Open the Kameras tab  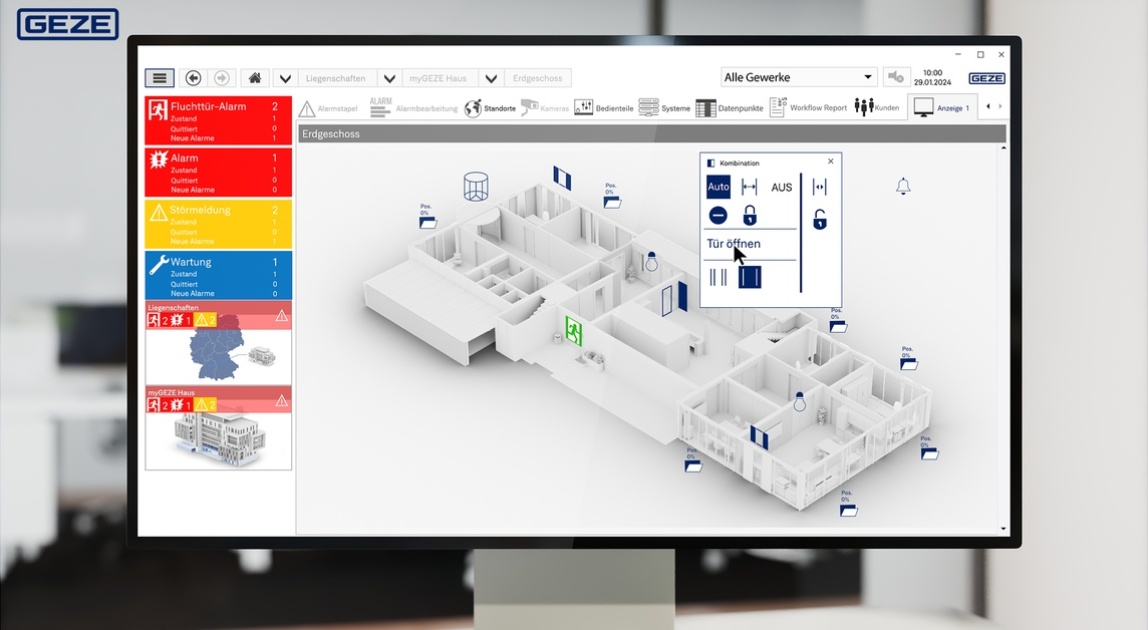coord(545,108)
